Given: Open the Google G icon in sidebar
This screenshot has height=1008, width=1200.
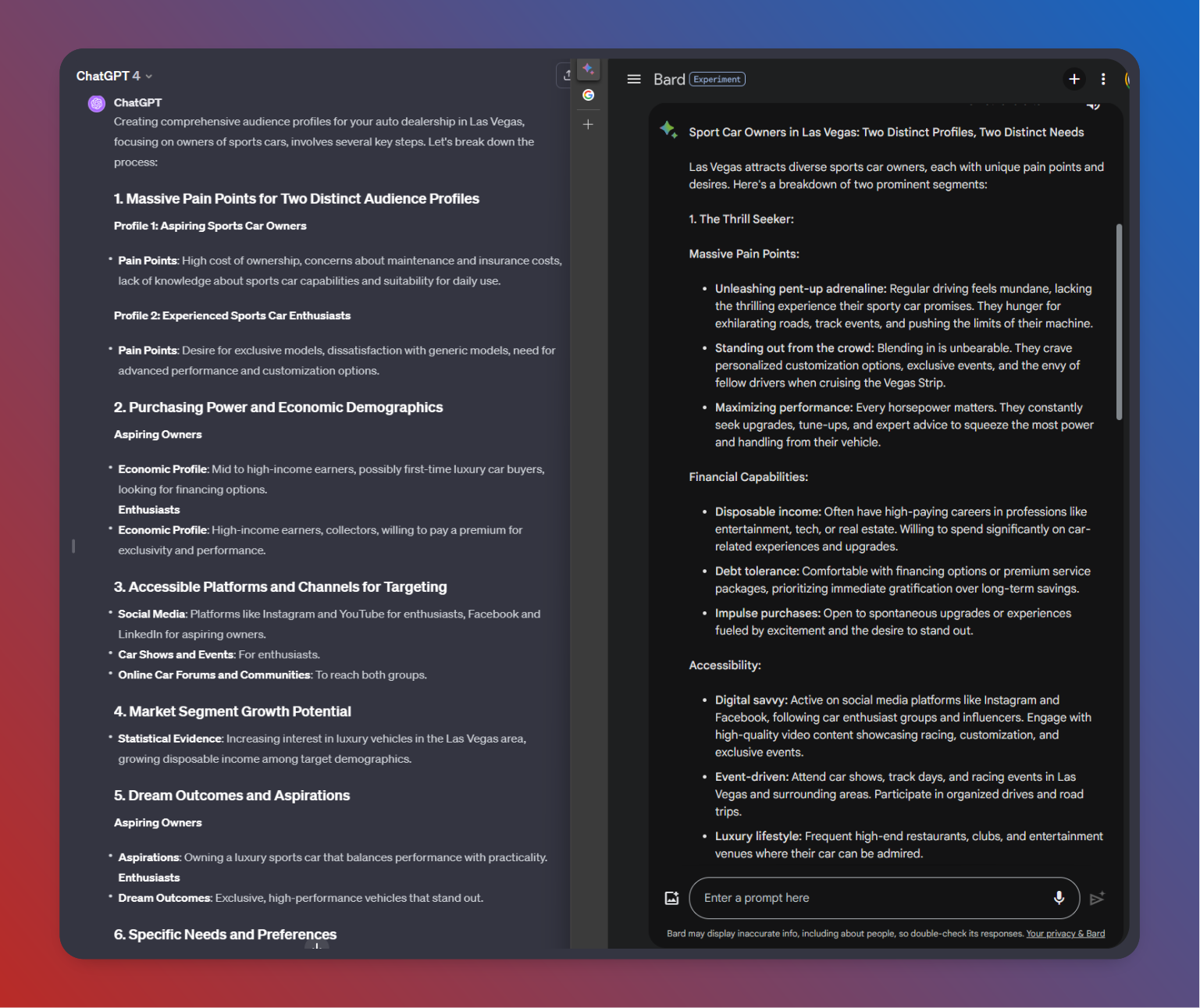Looking at the screenshot, I should [x=588, y=95].
